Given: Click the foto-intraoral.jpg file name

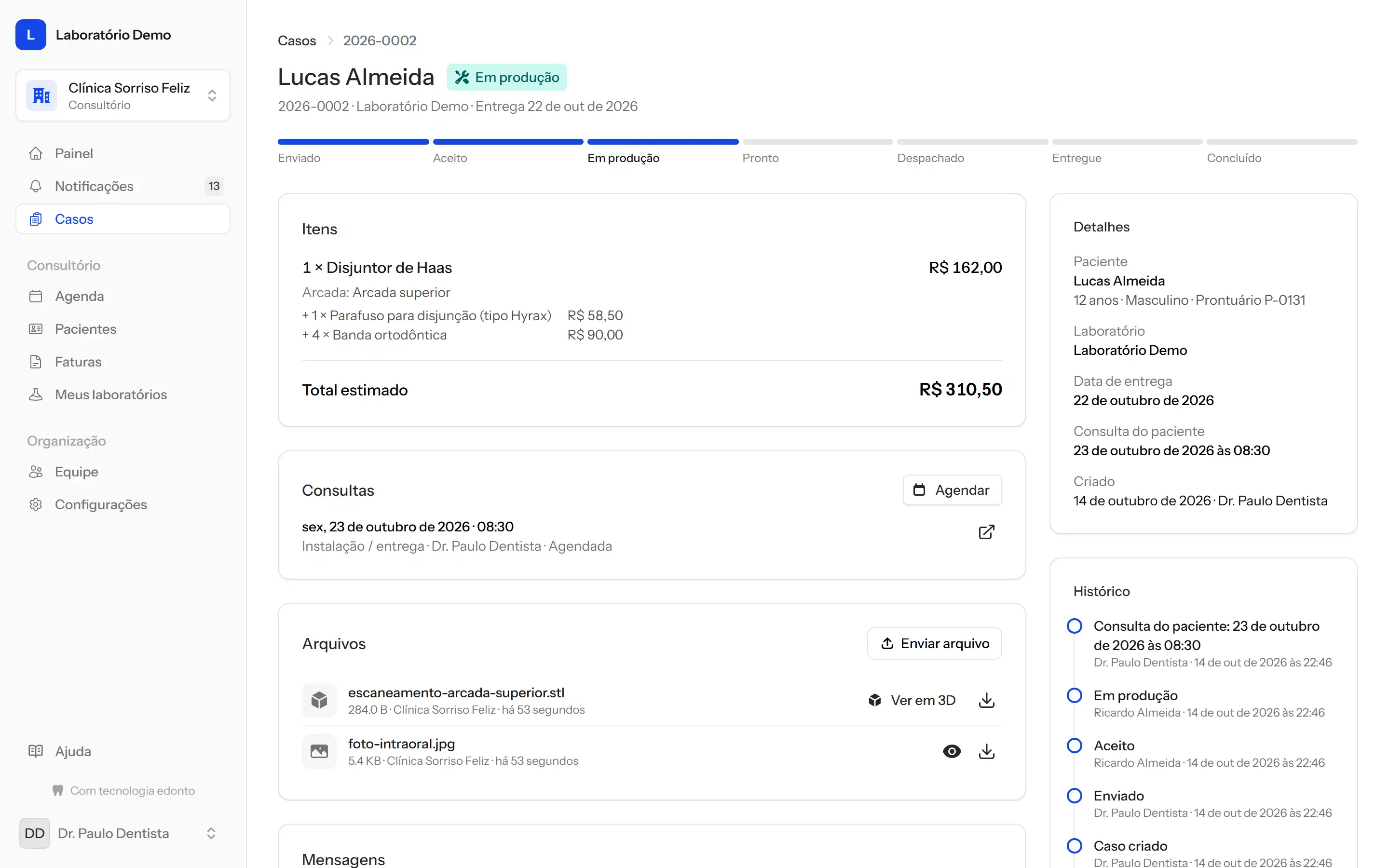Looking at the screenshot, I should (x=401, y=744).
